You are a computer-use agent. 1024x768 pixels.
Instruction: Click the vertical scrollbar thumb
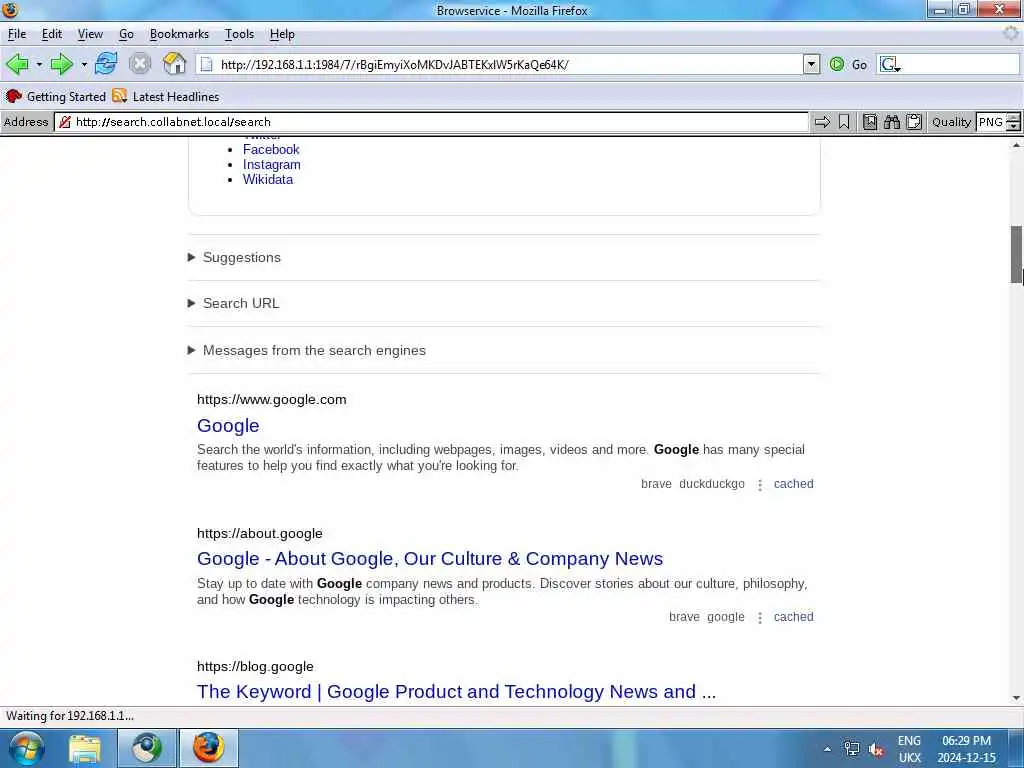pos(1017,255)
